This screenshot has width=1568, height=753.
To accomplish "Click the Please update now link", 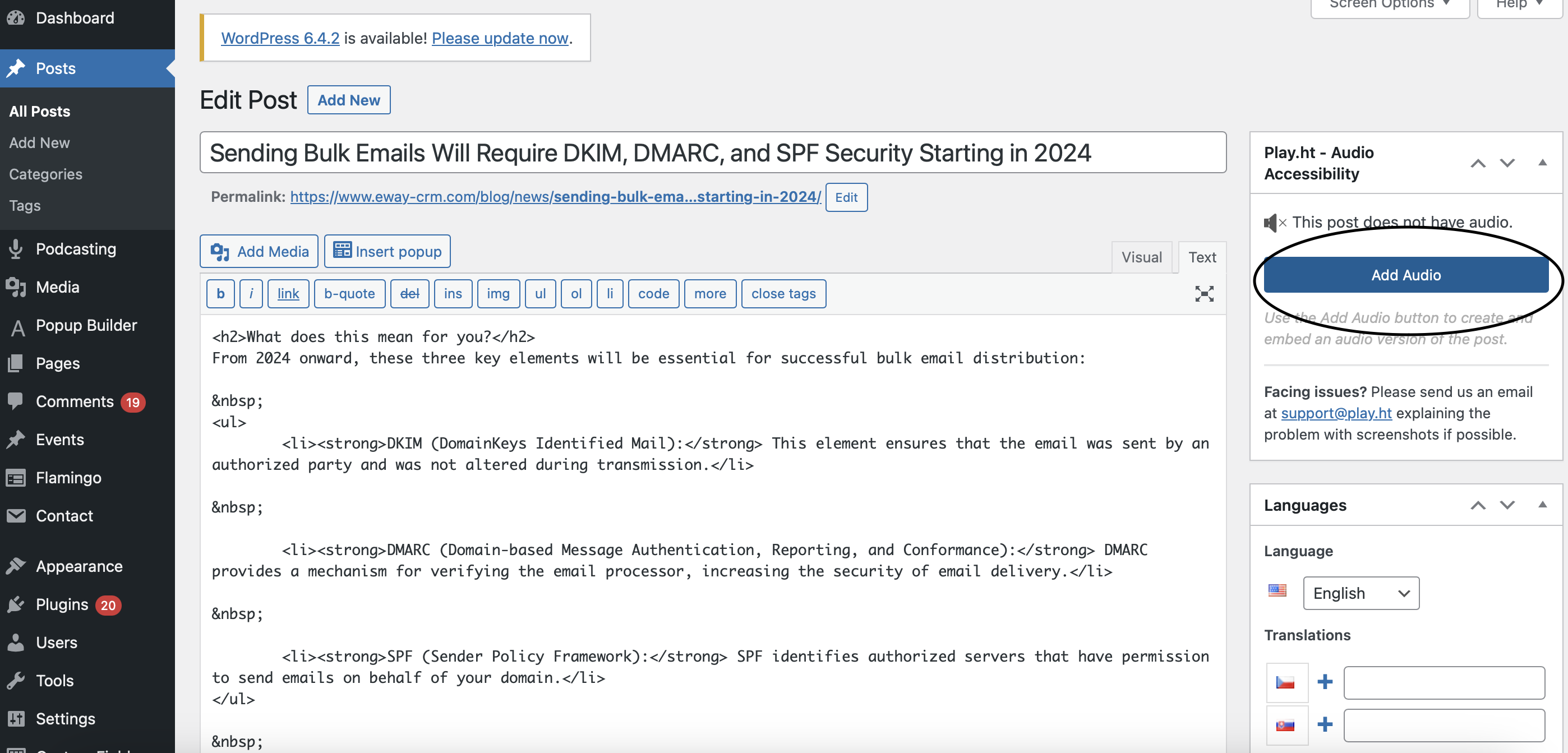I will (x=500, y=38).
